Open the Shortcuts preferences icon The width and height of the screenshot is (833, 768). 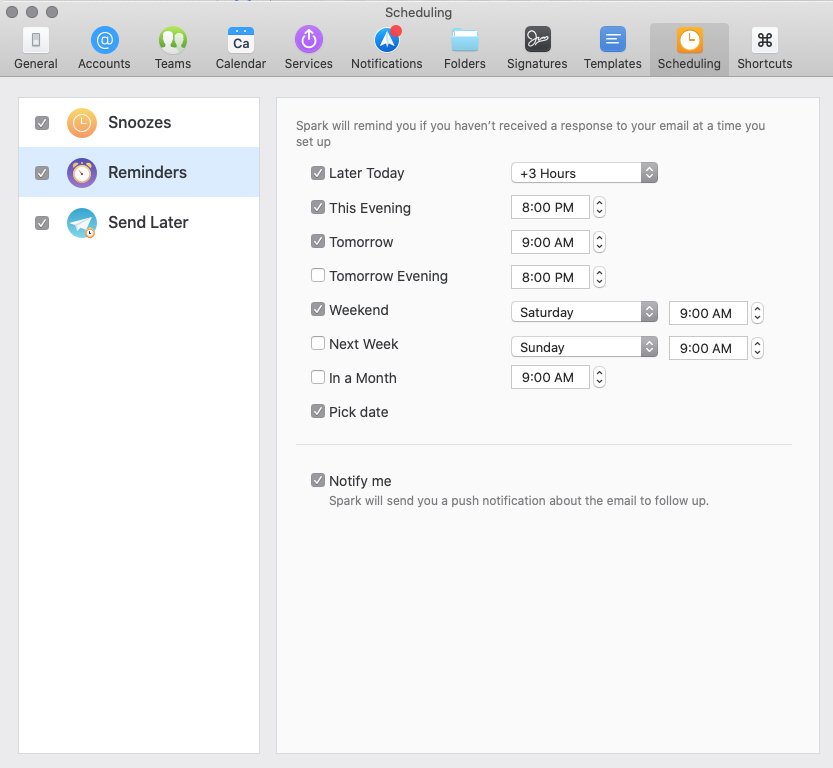[765, 40]
